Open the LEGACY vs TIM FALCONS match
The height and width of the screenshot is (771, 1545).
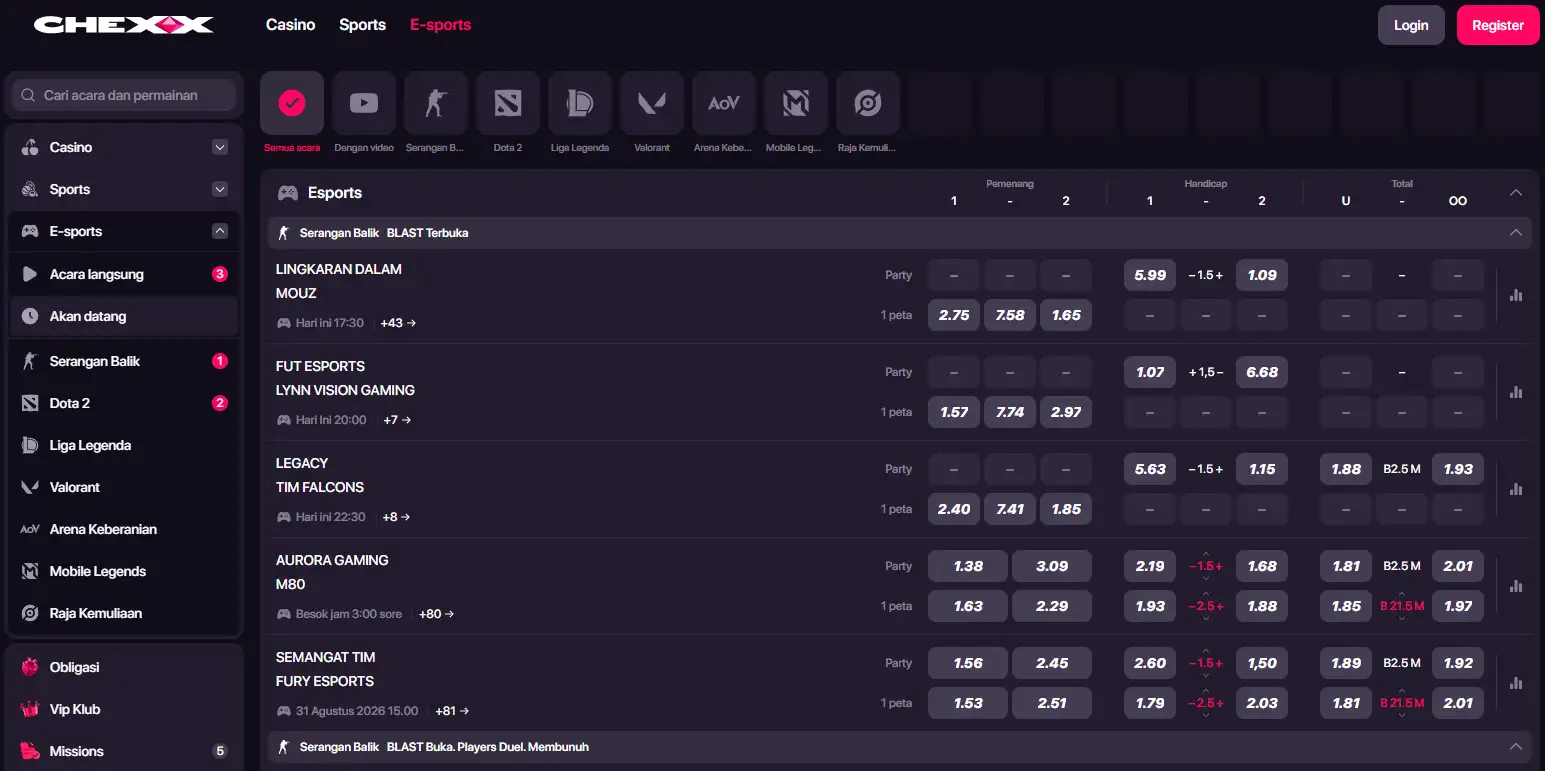click(320, 475)
